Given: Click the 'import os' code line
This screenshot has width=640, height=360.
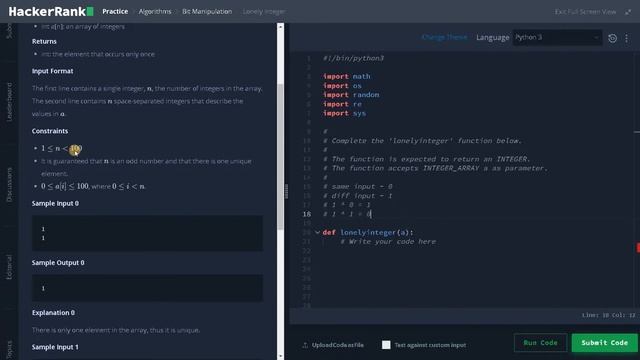Looking at the screenshot, I should pyautogui.click(x=342, y=86).
